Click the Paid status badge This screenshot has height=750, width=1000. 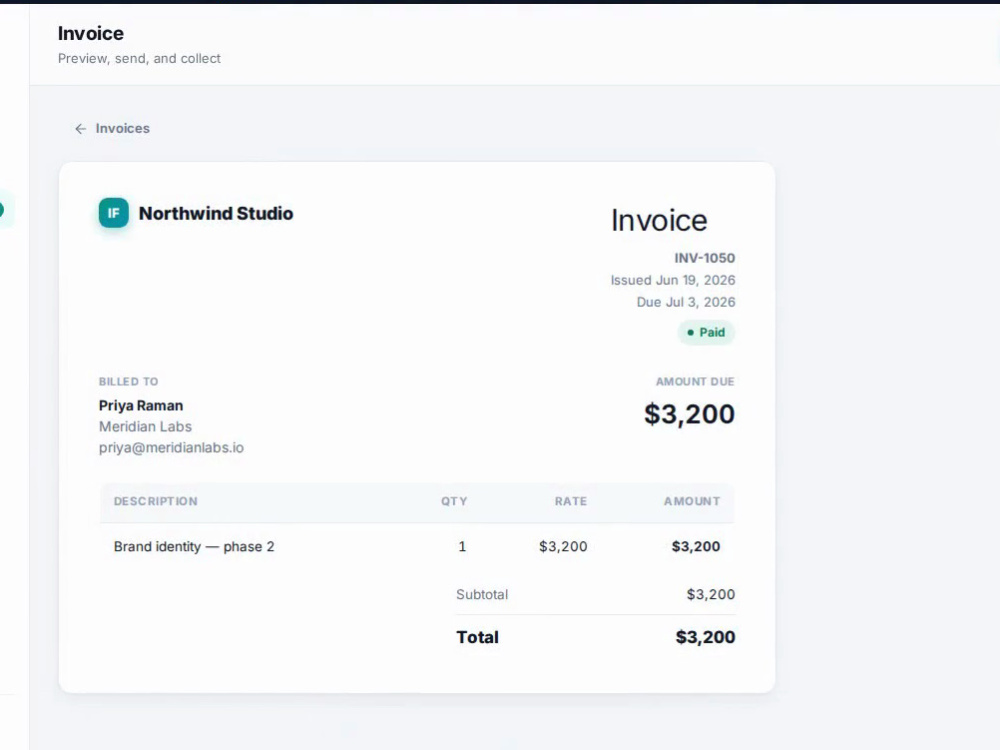click(706, 332)
